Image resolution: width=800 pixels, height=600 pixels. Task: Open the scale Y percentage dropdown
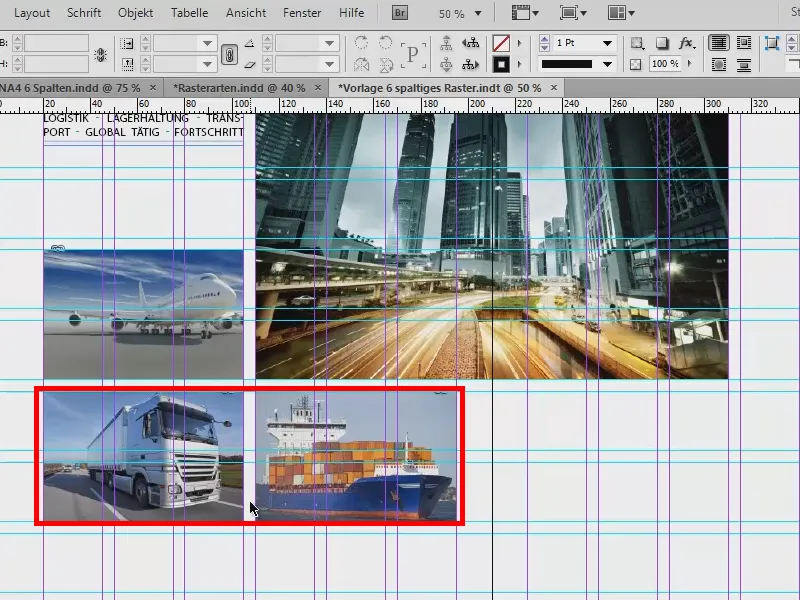pyautogui.click(x=207, y=64)
